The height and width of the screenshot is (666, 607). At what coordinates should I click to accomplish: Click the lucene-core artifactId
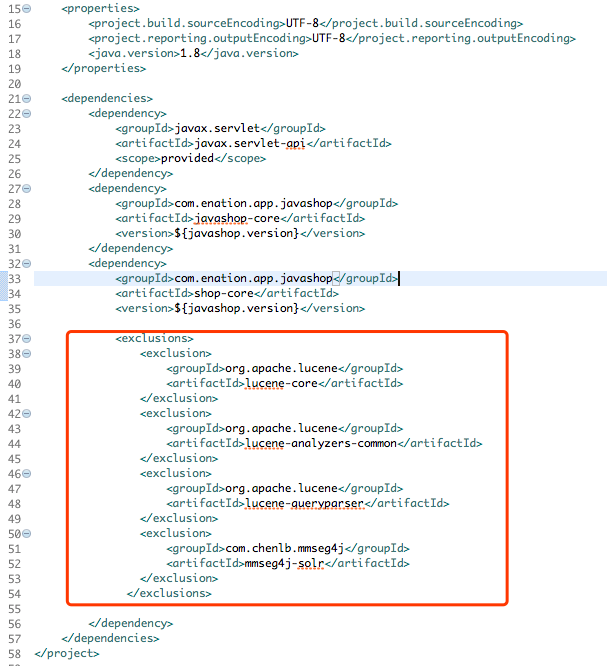tap(282, 384)
